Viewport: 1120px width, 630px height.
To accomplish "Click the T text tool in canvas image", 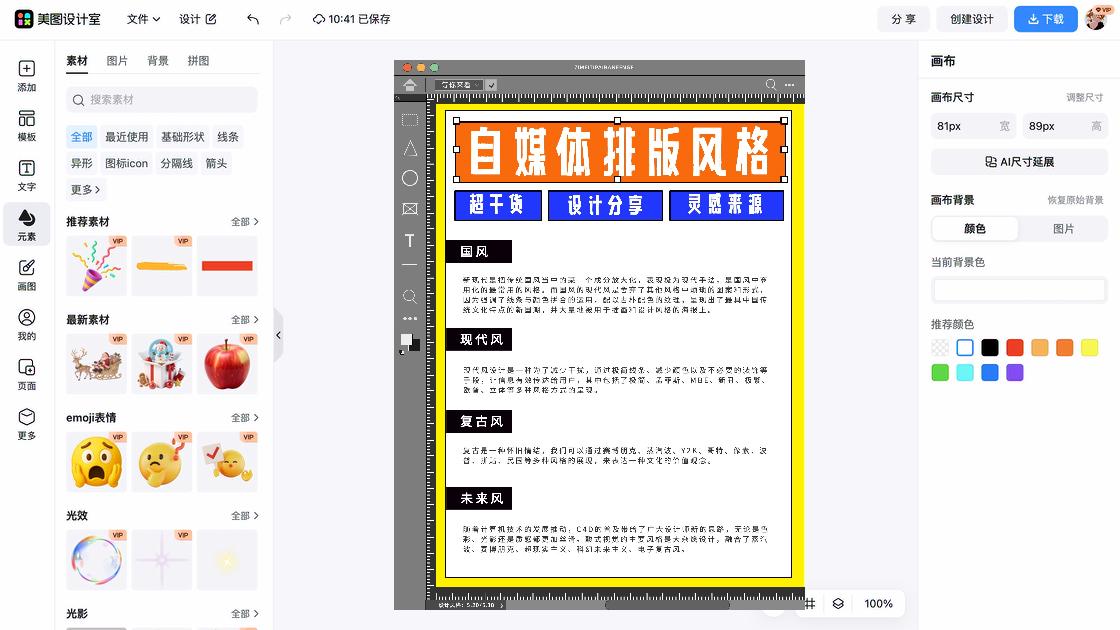I will [x=409, y=241].
